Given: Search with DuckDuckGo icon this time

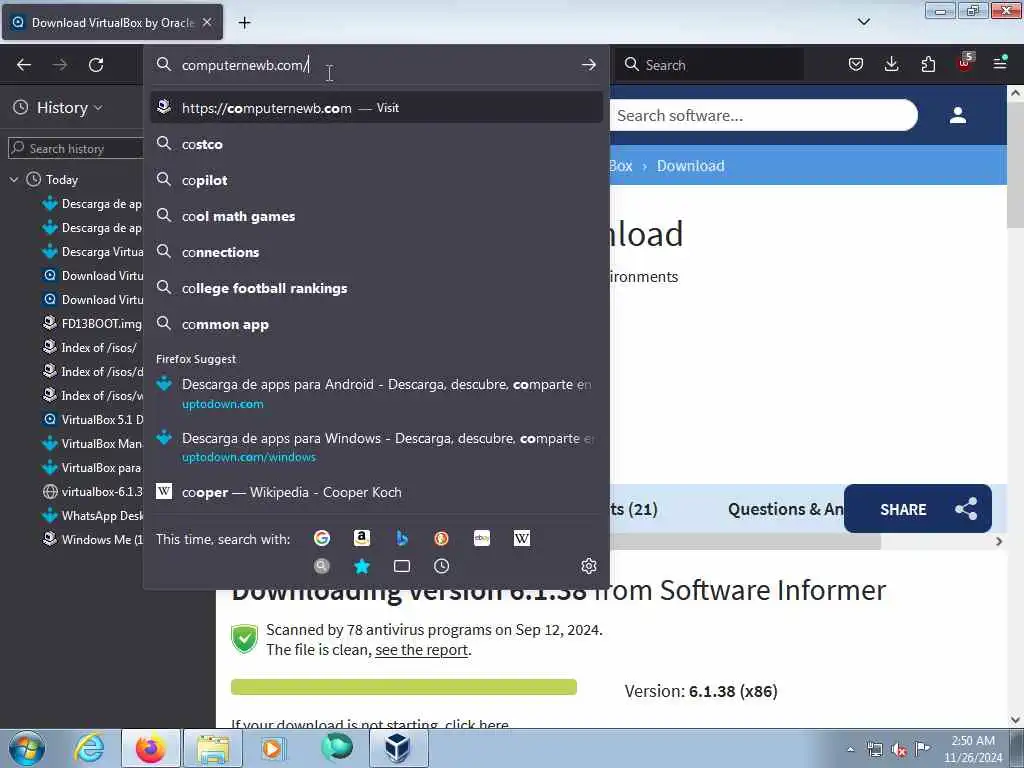Looking at the screenshot, I should 441,538.
